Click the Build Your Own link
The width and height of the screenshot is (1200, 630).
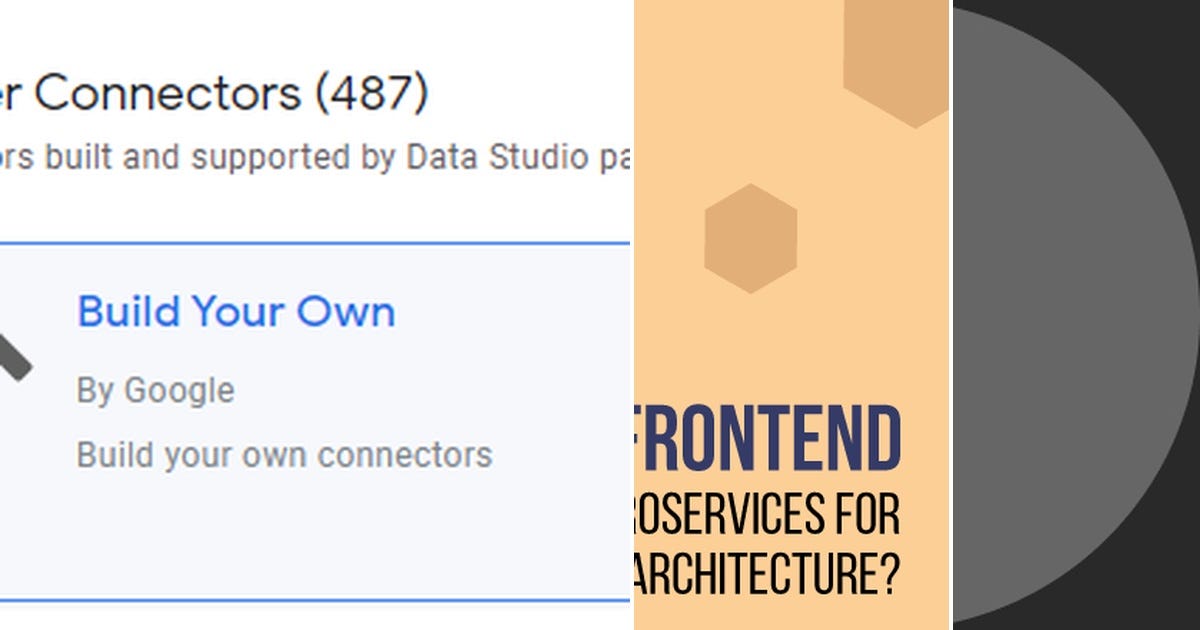click(x=236, y=311)
